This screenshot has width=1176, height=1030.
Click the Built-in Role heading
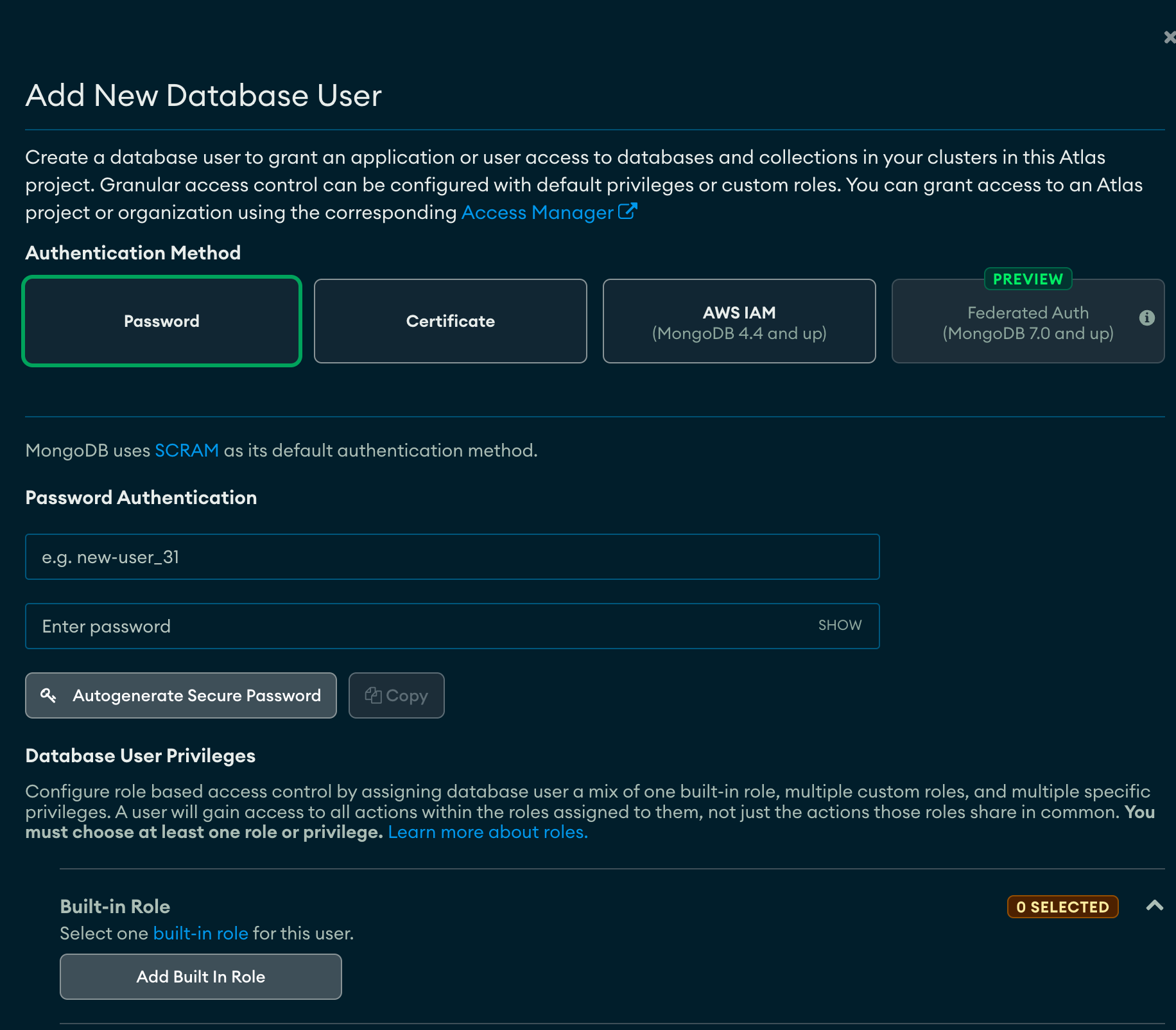[x=115, y=906]
